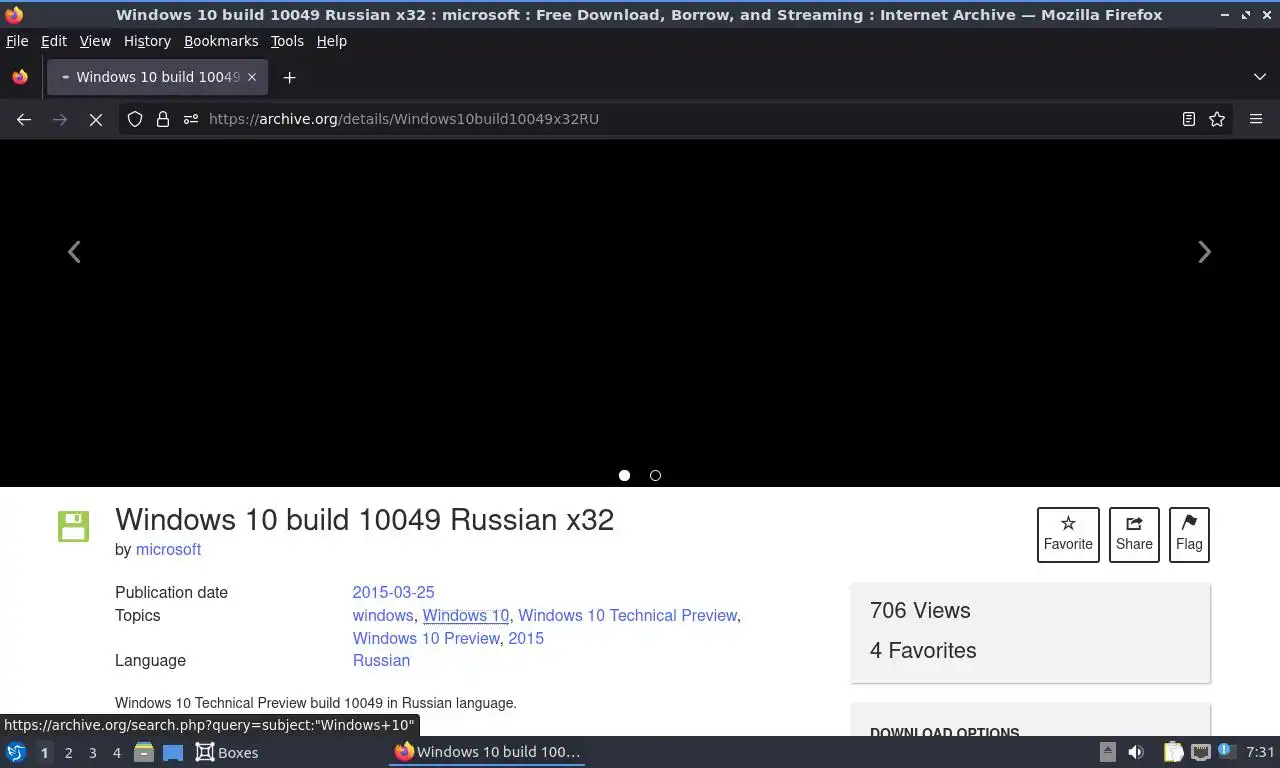
Task: Open the blue desktop taskbar icon
Action: [172, 752]
